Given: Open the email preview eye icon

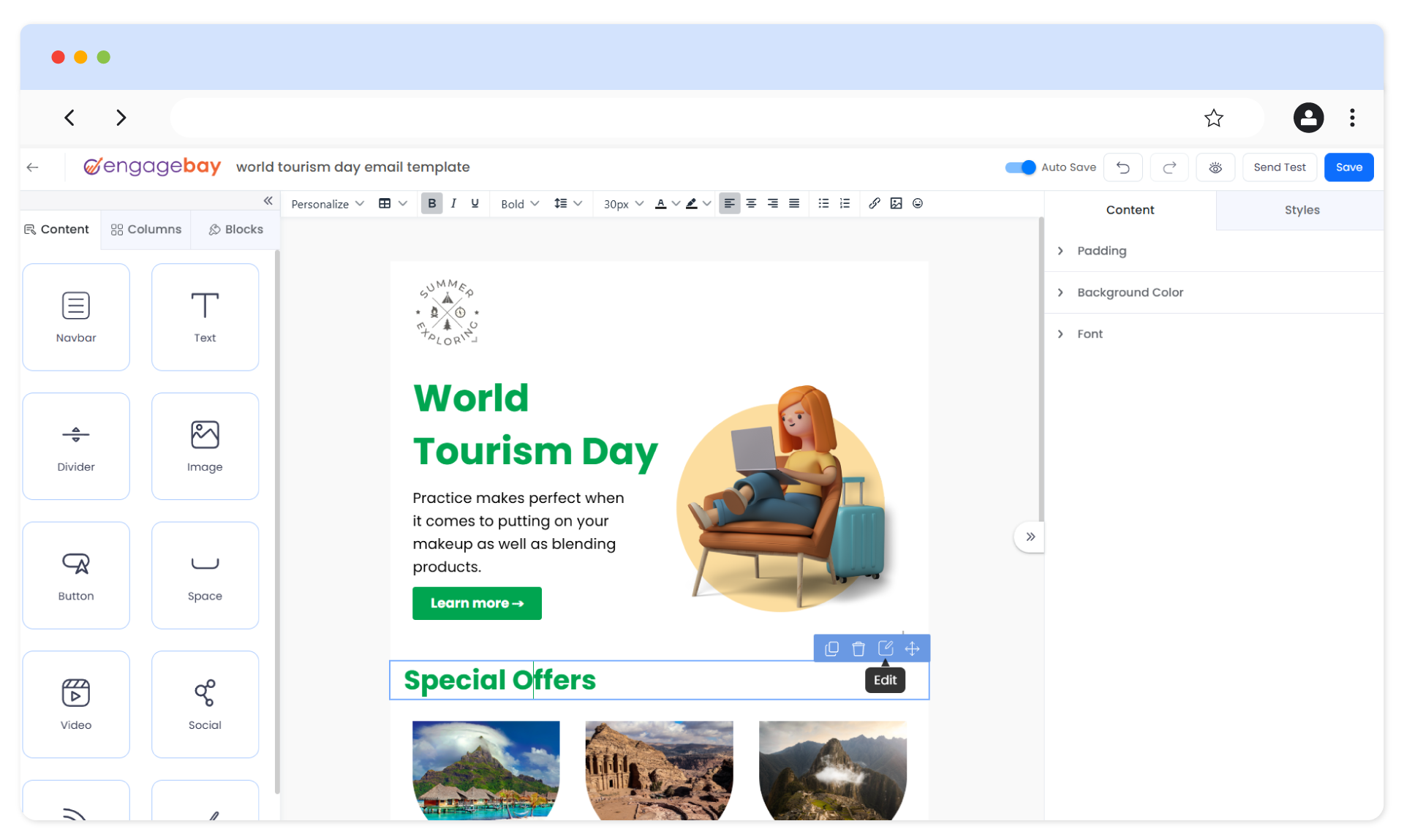Looking at the screenshot, I should (x=1215, y=167).
